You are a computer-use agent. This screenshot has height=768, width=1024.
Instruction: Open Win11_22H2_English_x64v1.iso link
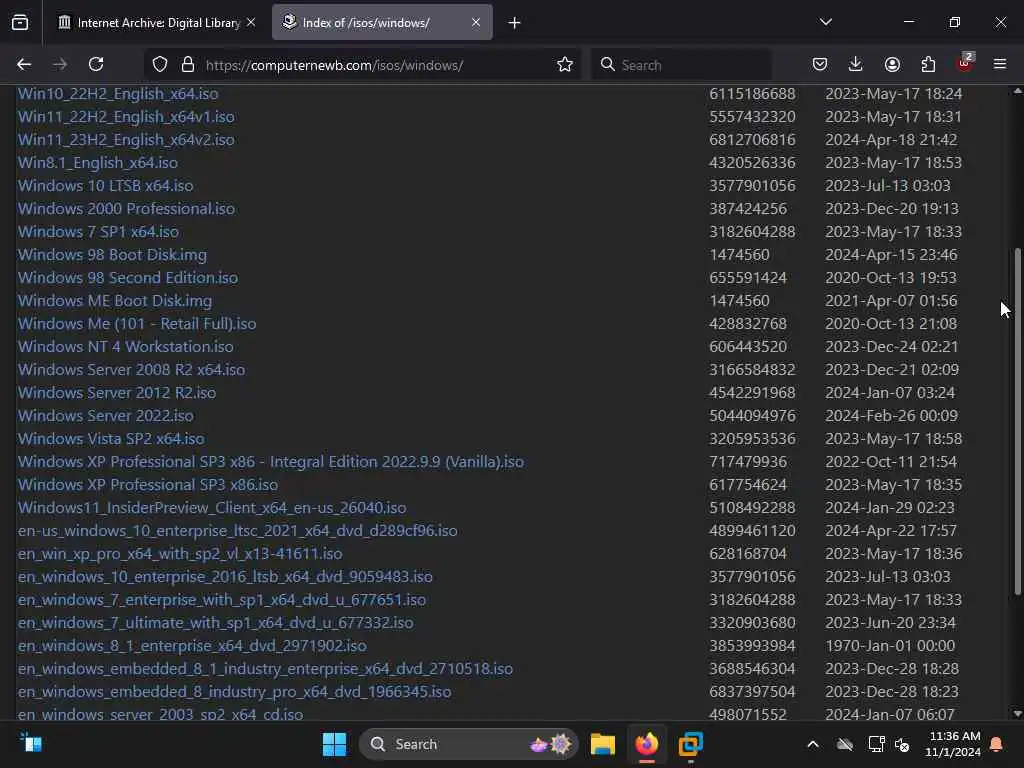tap(126, 116)
